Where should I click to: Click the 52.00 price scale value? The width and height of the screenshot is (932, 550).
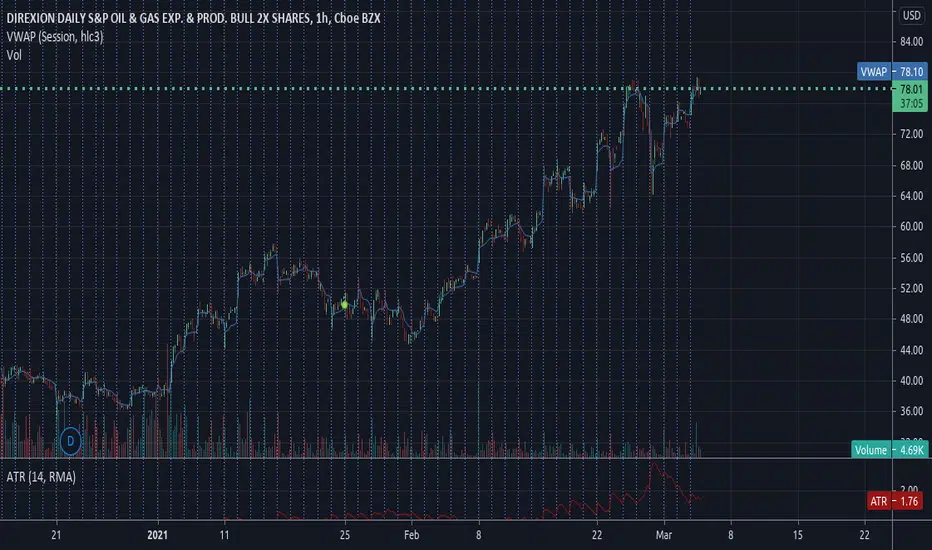(911, 288)
